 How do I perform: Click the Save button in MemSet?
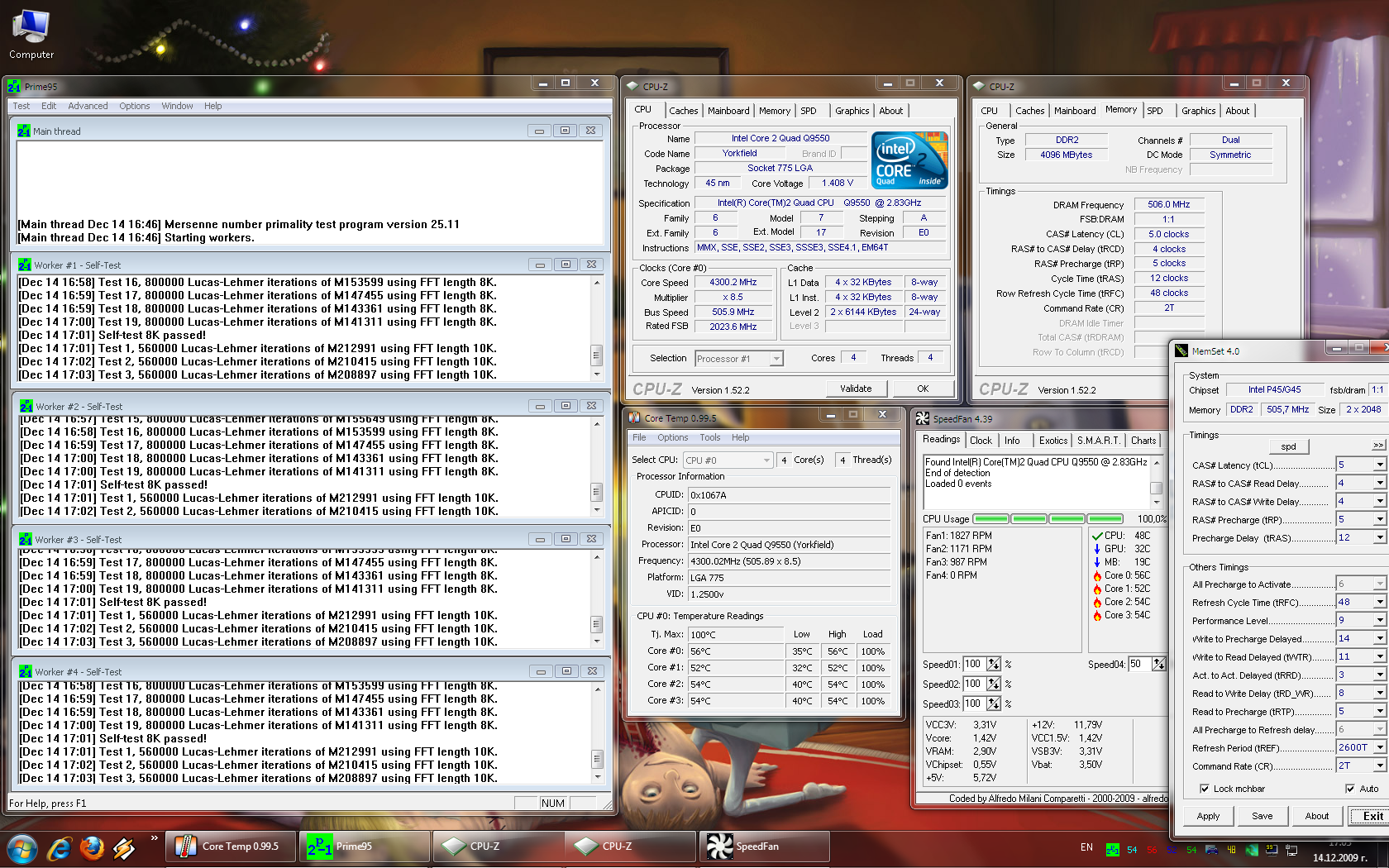[x=1262, y=816]
